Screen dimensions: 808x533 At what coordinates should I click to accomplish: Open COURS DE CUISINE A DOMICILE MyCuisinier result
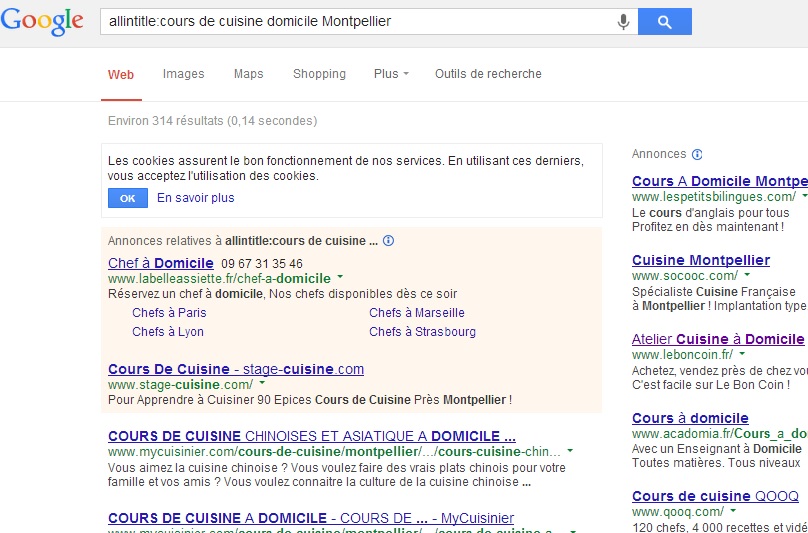311,518
